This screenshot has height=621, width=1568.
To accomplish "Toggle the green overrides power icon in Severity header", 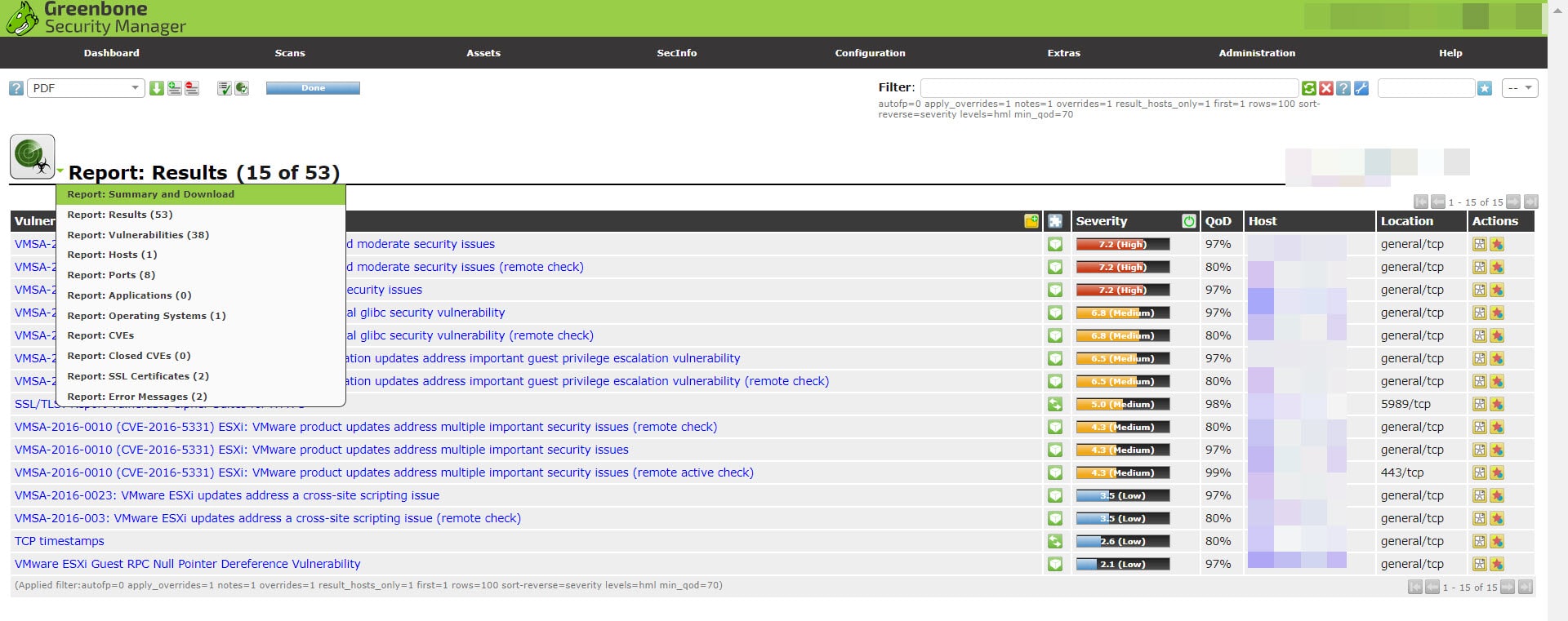I will point(1189,221).
